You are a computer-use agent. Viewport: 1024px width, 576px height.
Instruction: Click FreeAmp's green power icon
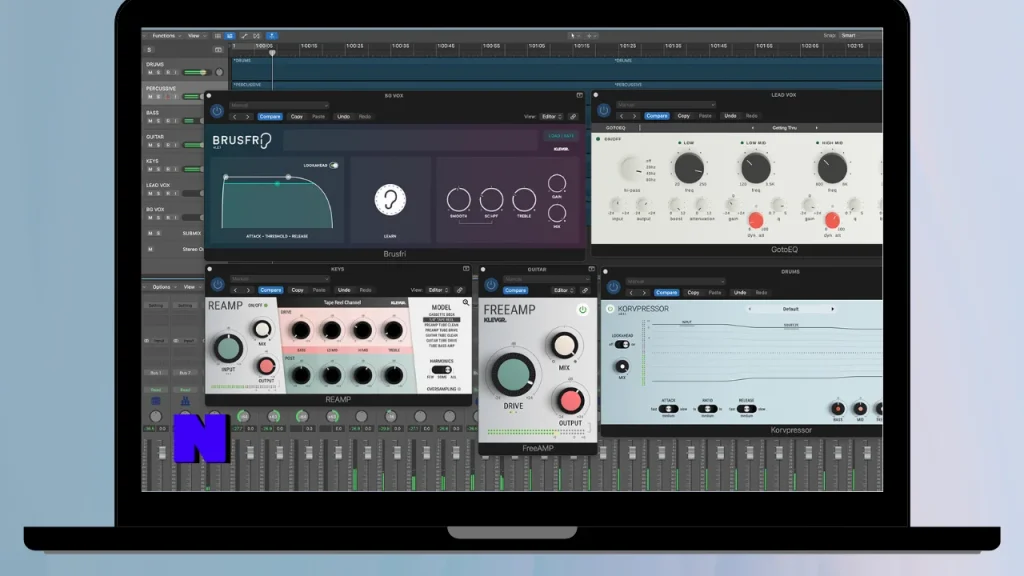582,310
